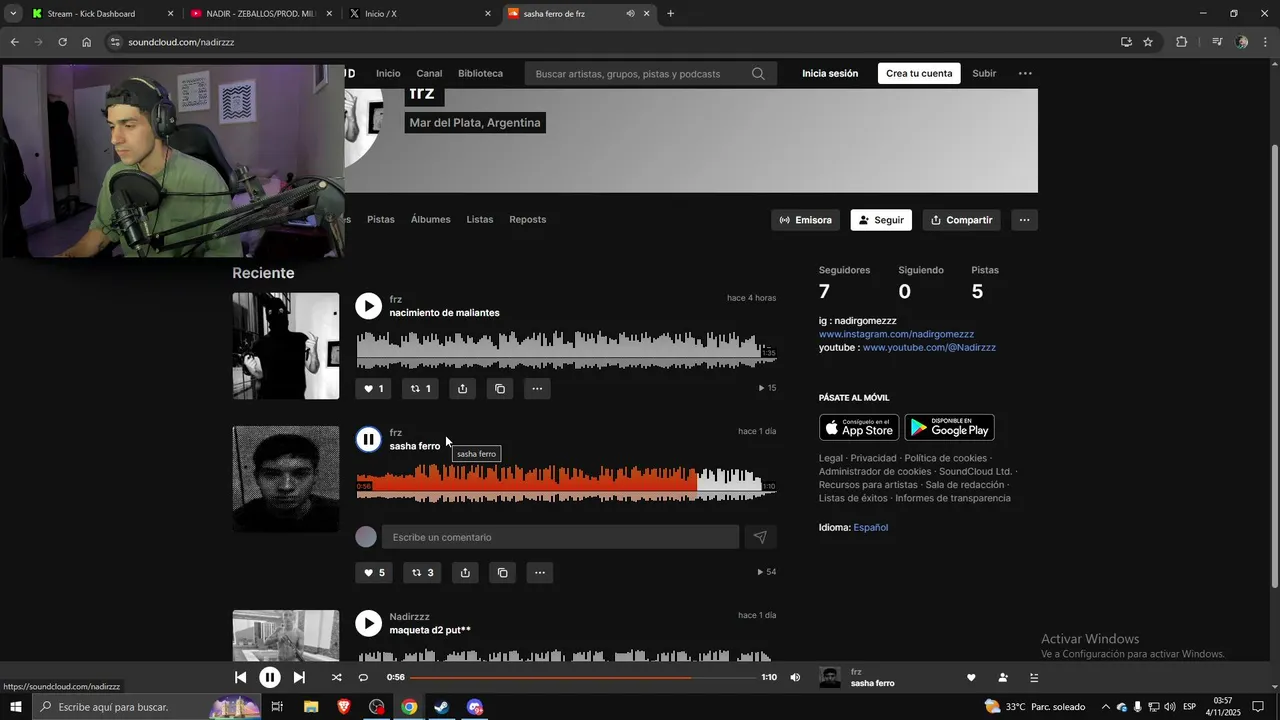
Task: Seek within sasha ferro waveform
Action: click(566, 483)
